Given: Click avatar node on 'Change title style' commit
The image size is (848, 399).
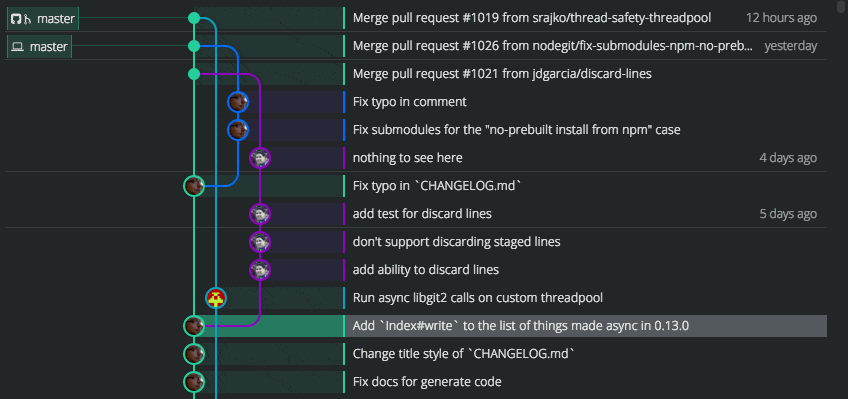Looking at the screenshot, I should 194,354.
